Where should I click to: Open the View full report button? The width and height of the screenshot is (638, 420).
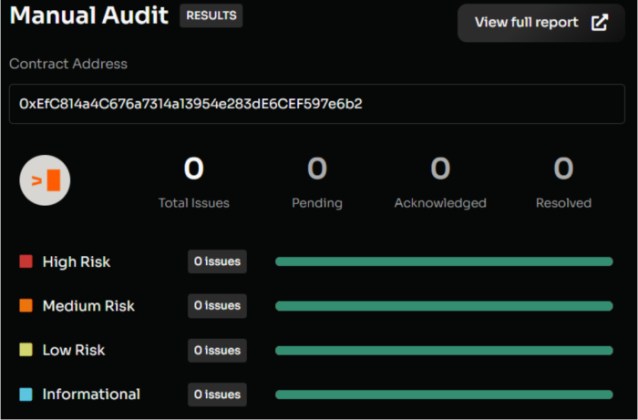click(x=540, y=23)
